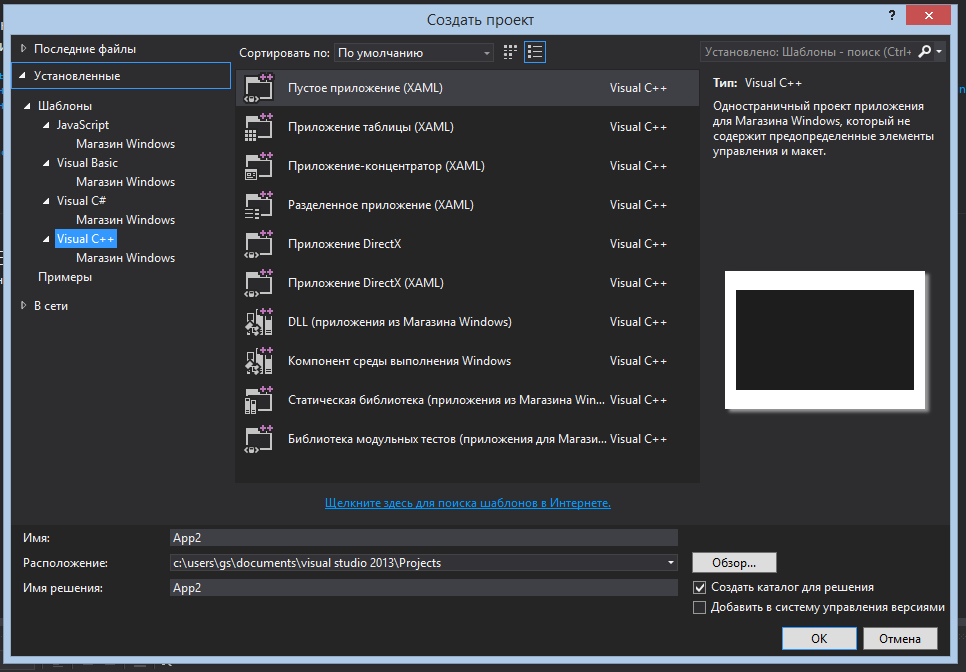Open the dialog help question mark

click(x=891, y=15)
